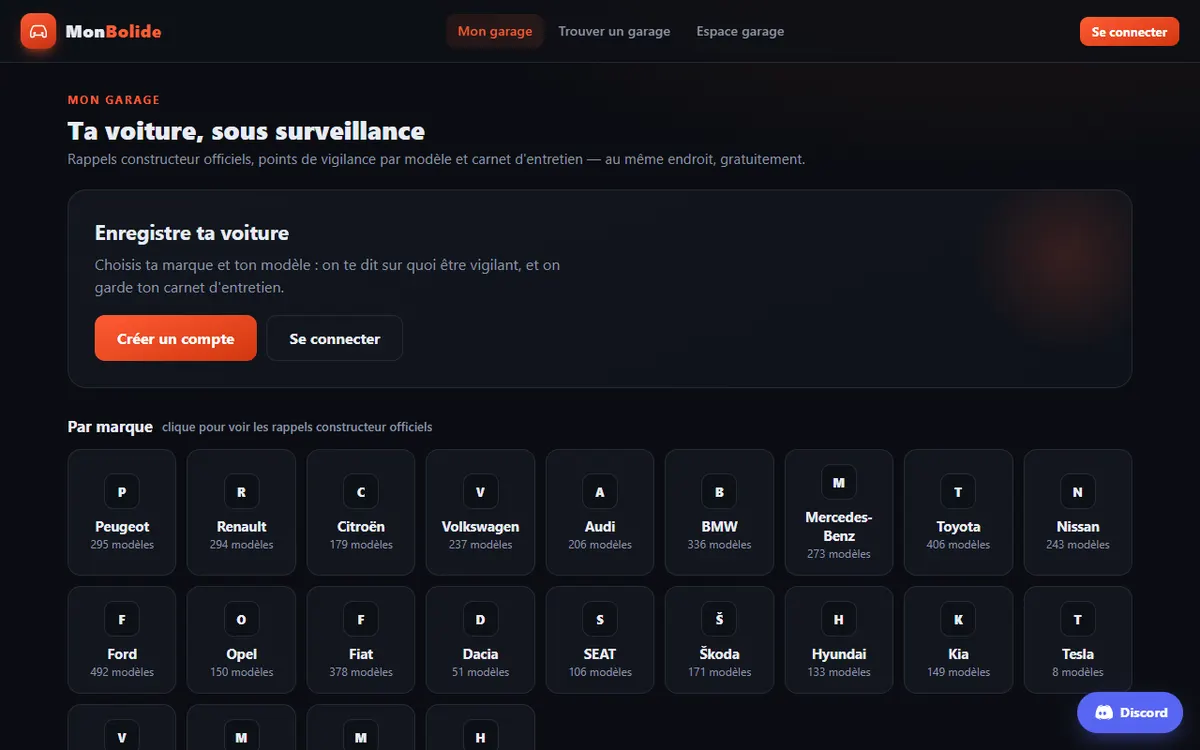Click the "492 modèles" count under Ford
This screenshot has width=1200, height=750.
[x=122, y=672]
